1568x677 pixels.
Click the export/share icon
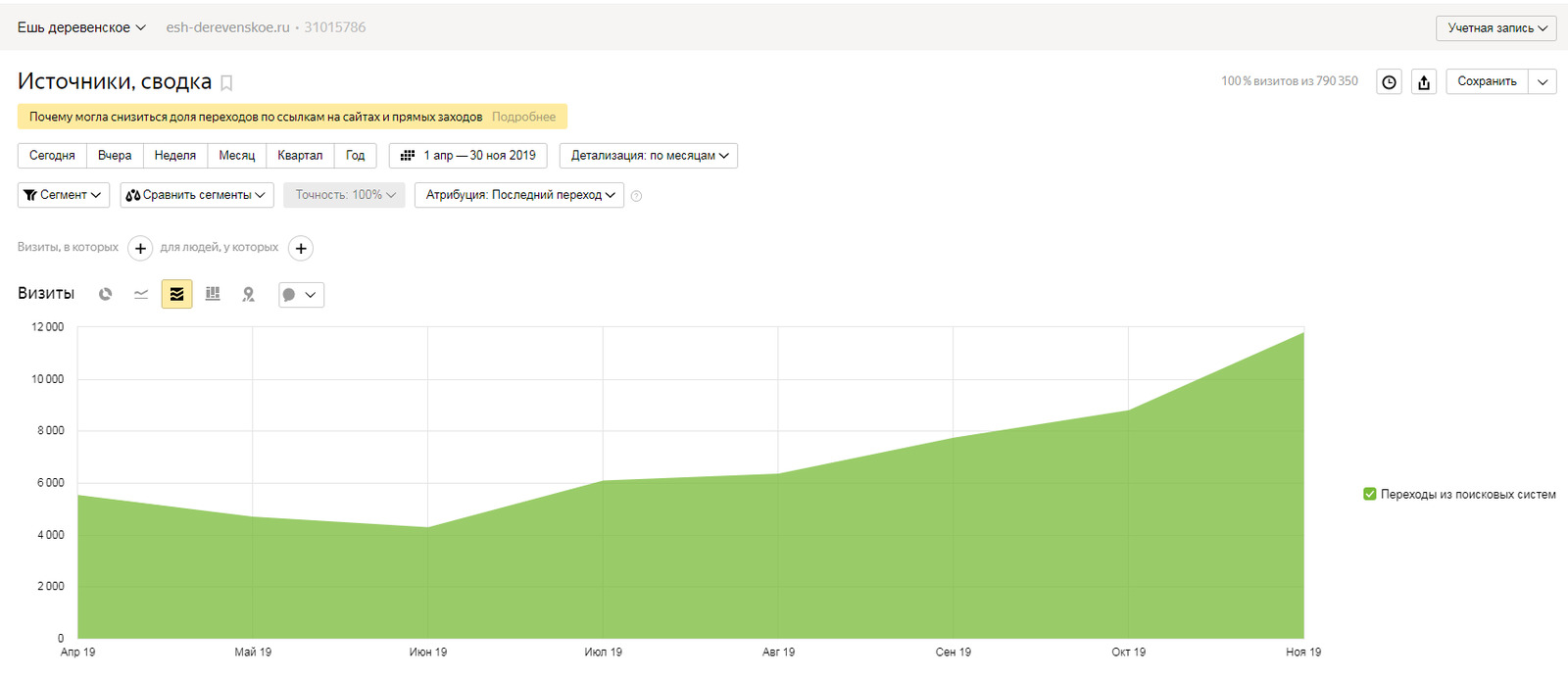[x=1424, y=82]
